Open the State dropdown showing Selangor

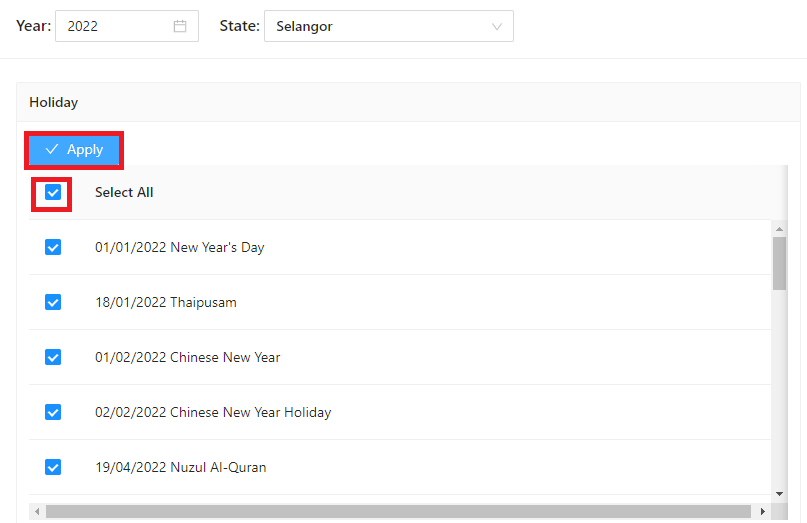pyautogui.click(x=388, y=27)
